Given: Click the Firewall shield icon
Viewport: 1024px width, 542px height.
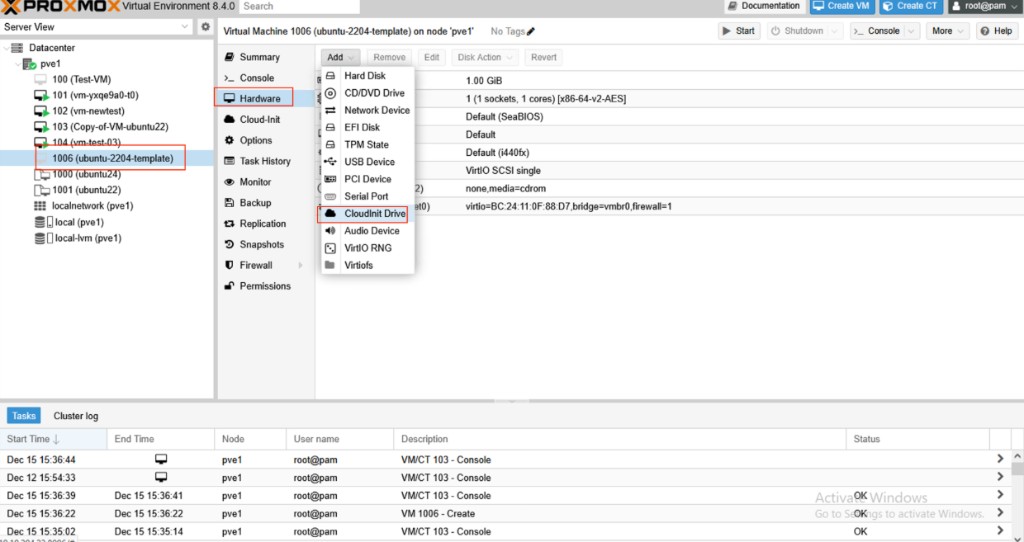Looking at the screenshot, I should [x=229, y=265].
